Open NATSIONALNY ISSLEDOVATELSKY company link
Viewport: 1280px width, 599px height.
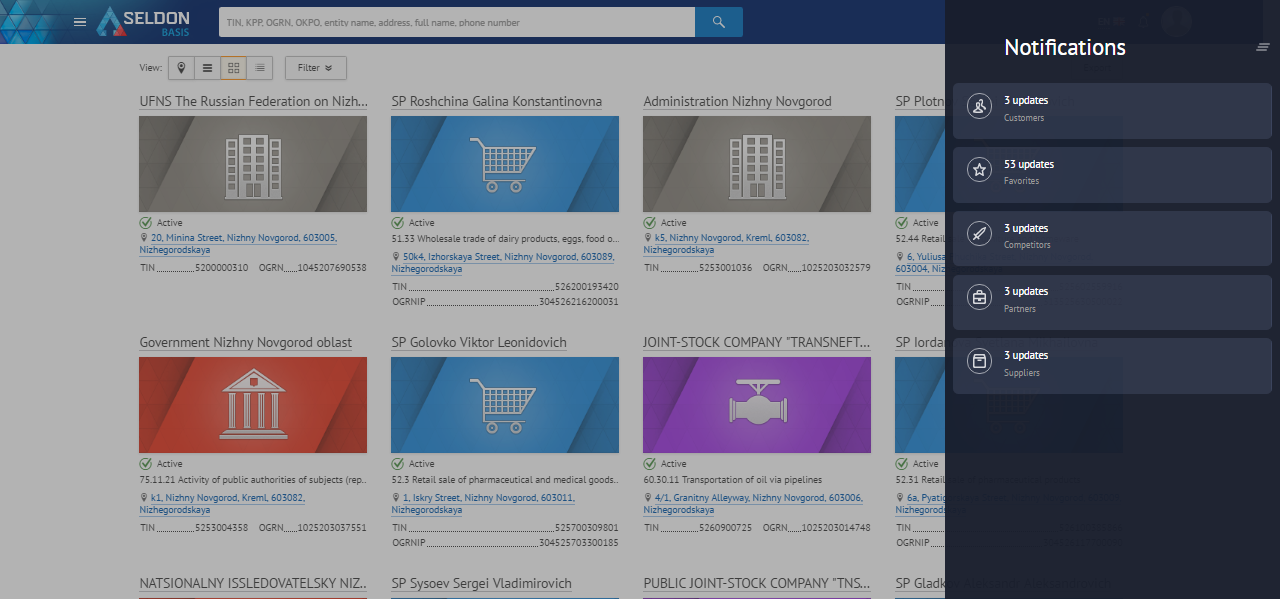point(253,584)
